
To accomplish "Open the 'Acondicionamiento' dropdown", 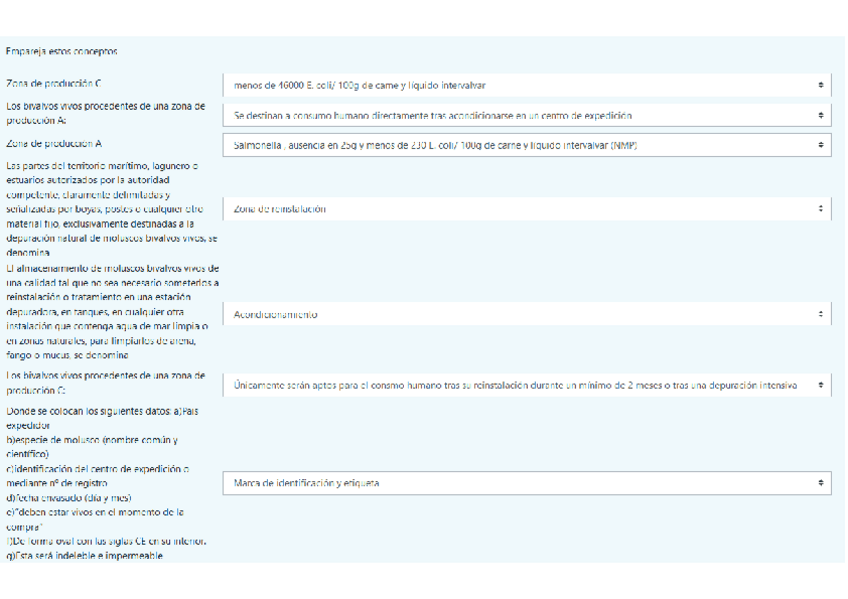I will coord(527,314).
